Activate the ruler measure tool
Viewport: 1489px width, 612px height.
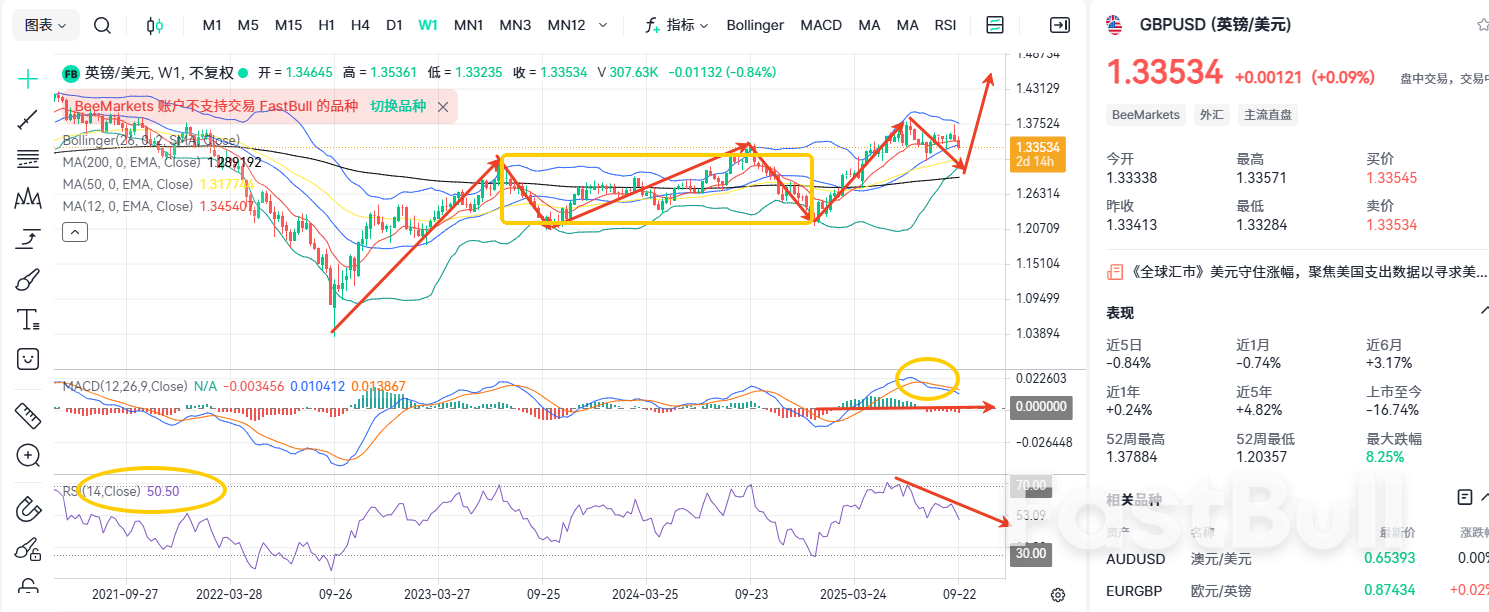tap(28, 414)
